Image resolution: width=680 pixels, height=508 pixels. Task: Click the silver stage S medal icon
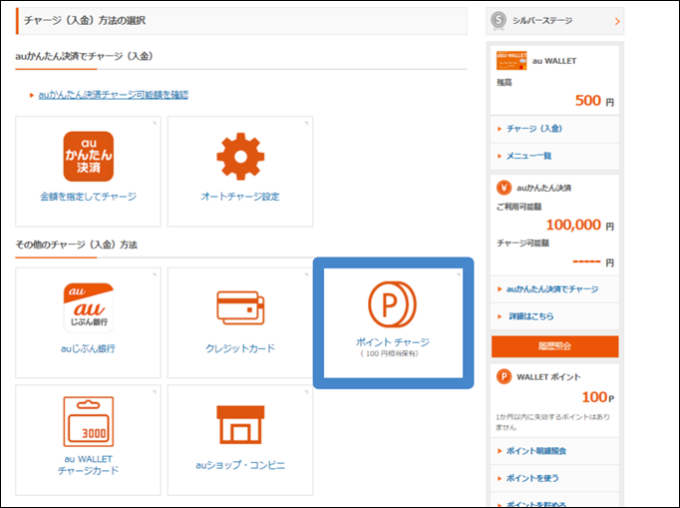499,20
